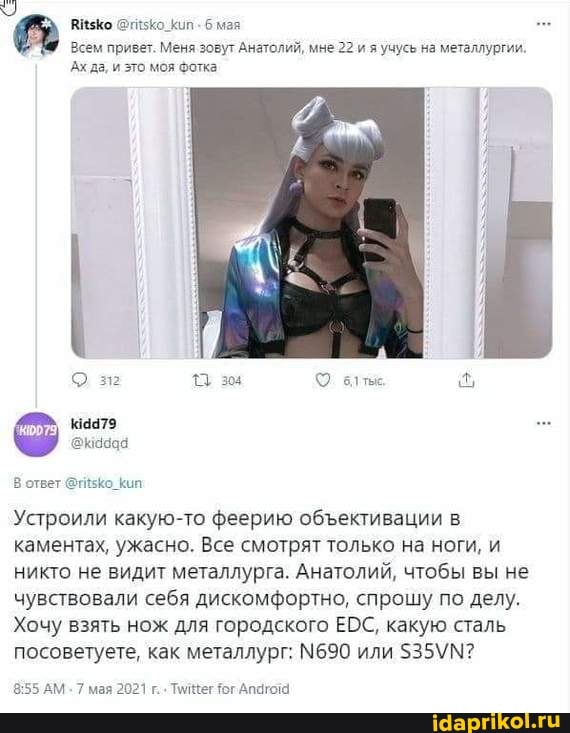The height and width of the screenshot is (733, 570).
Task: Open the @ritsko_kun handle link
Action: [x=155, y=25]
